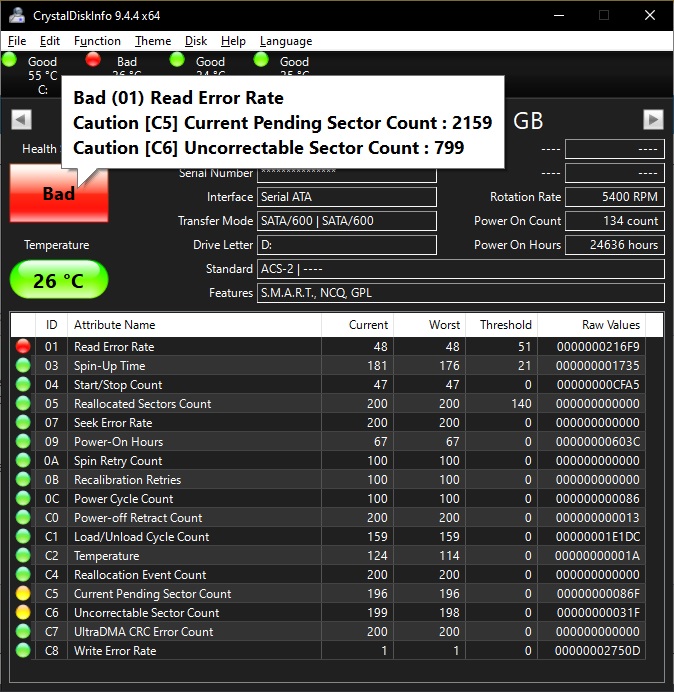Viewport: 674px width, 692px height.
Task: Go to previous disk with left arrow
Action: click(21, 120)
